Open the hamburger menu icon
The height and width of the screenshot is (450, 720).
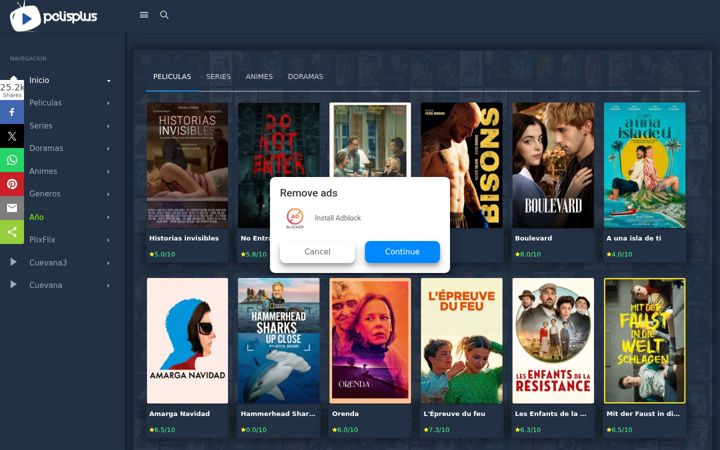(x=144, y=15)
